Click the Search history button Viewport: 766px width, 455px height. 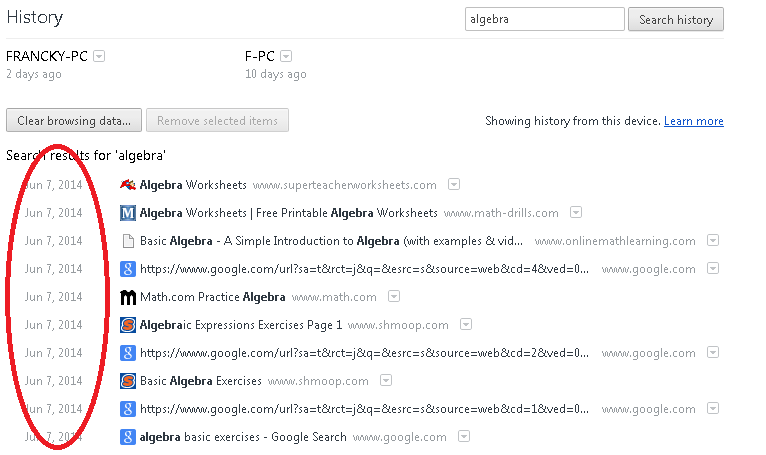[675, 19]
